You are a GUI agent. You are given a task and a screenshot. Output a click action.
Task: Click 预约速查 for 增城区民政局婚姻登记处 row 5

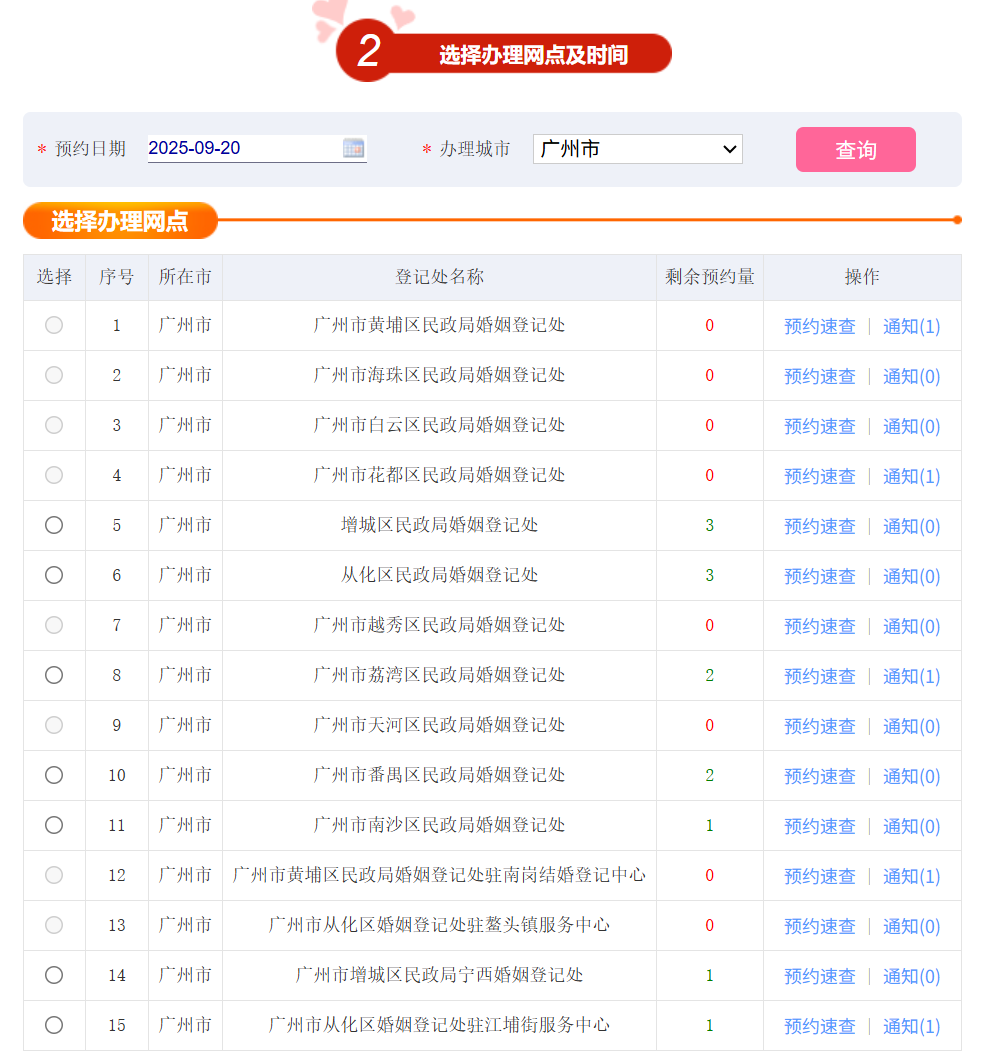820,526
